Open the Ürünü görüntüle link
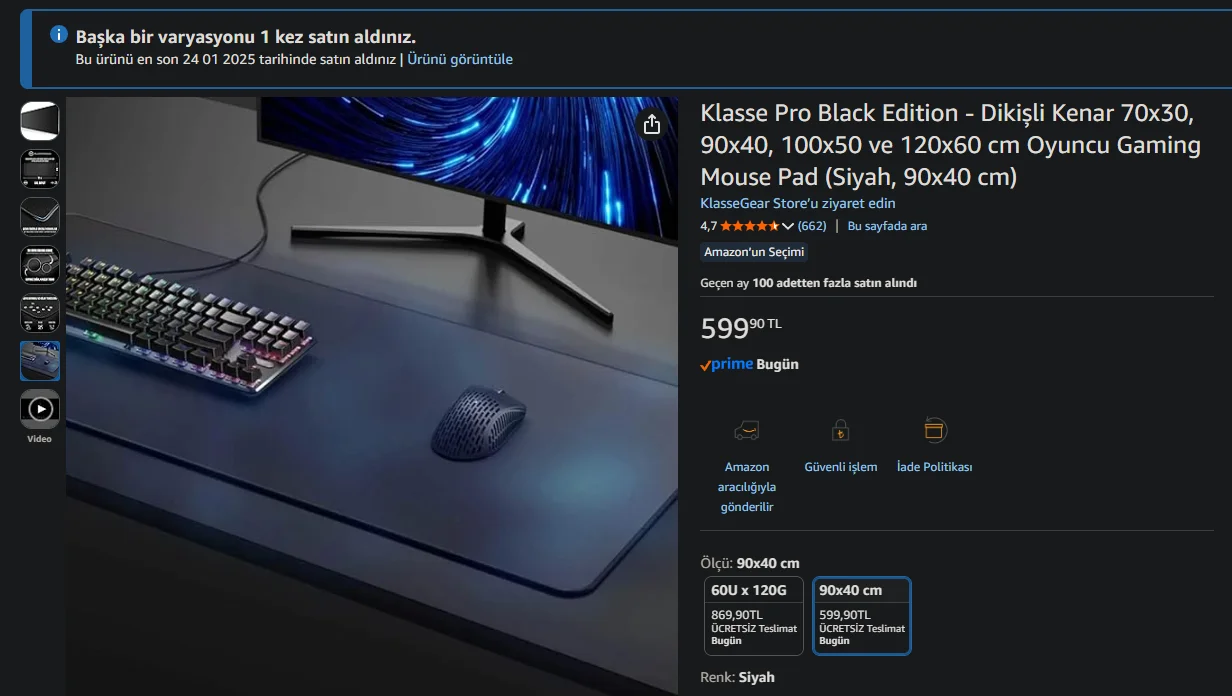 click(x=460, y=59)
